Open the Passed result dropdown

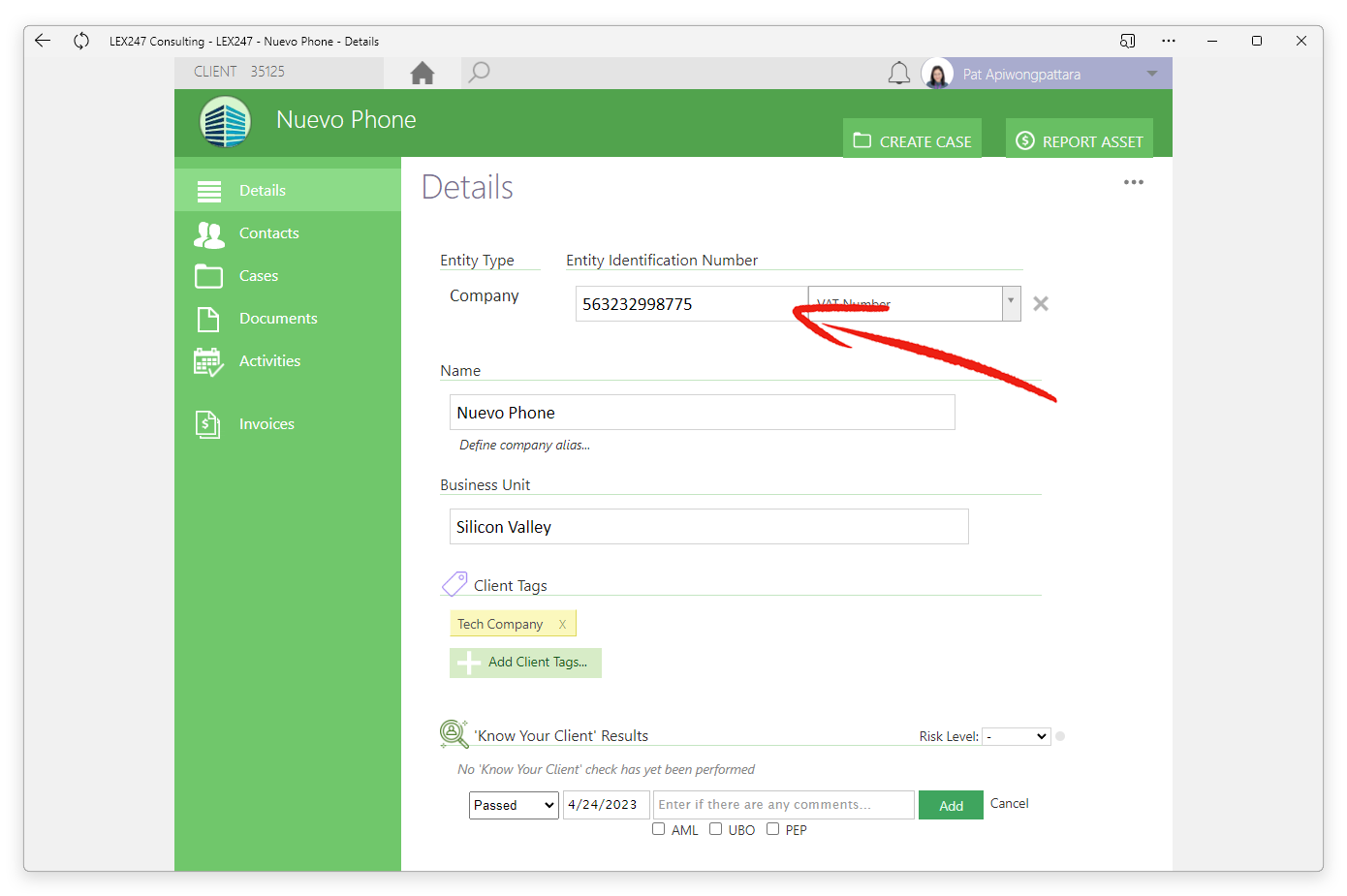pos(514,805)
